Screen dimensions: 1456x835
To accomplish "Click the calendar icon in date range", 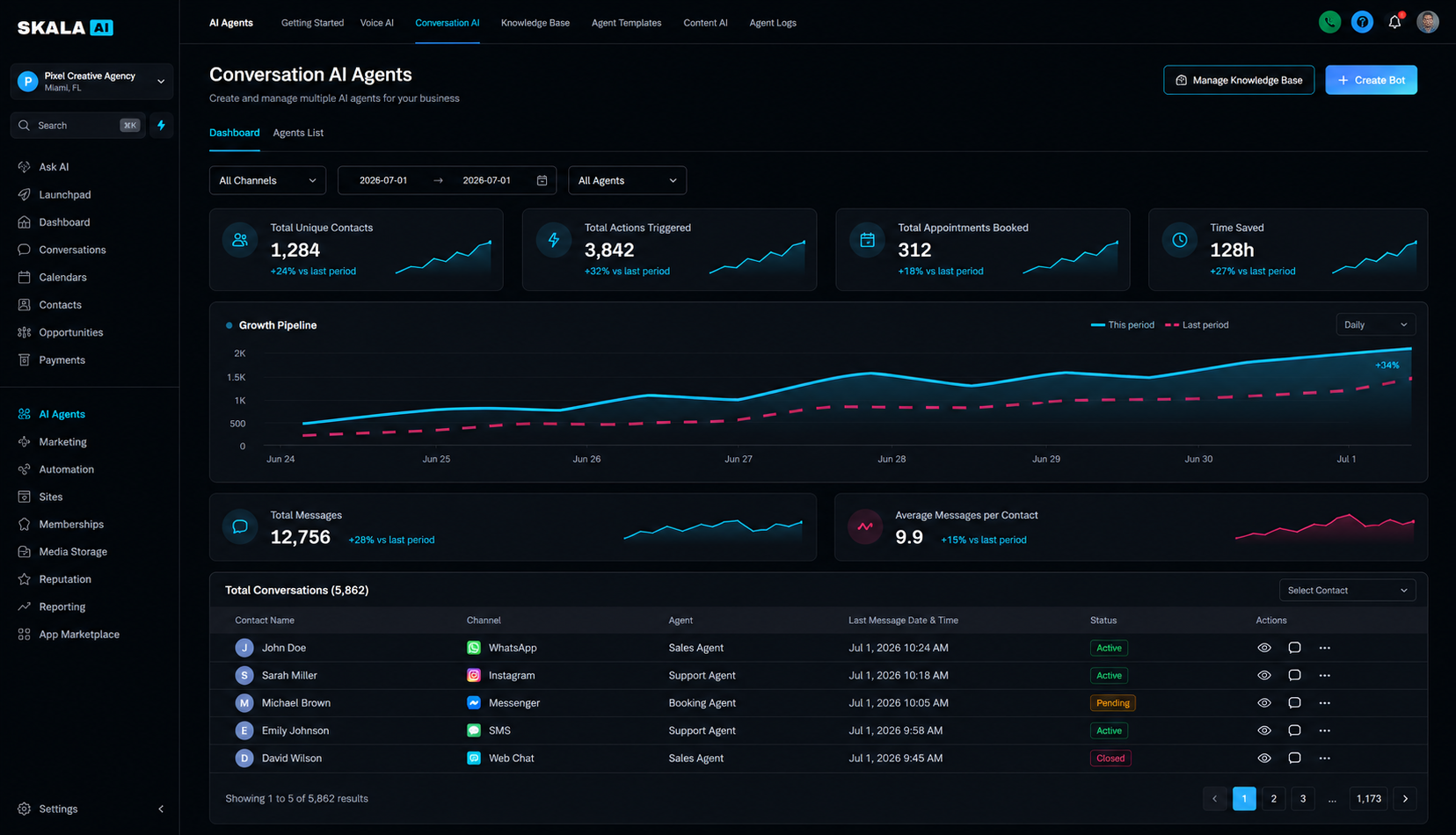I will tap(542, 180).
